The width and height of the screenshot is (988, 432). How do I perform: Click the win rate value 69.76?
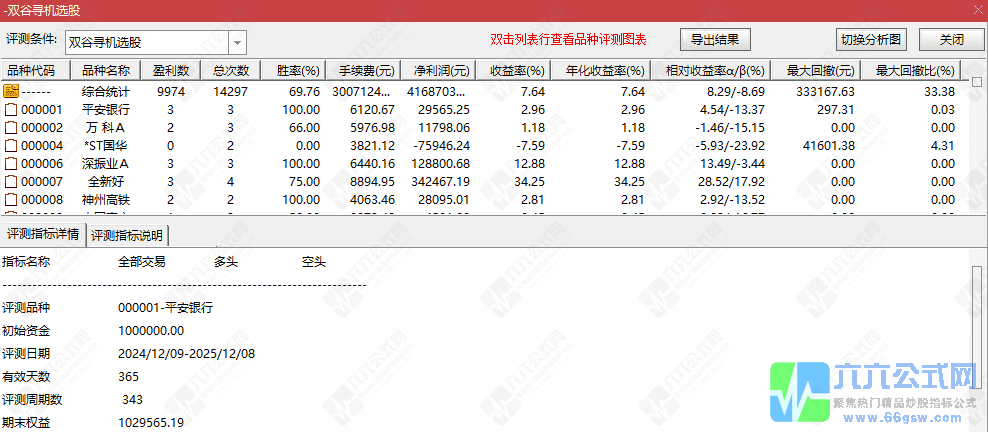click(x=307, y=91)
